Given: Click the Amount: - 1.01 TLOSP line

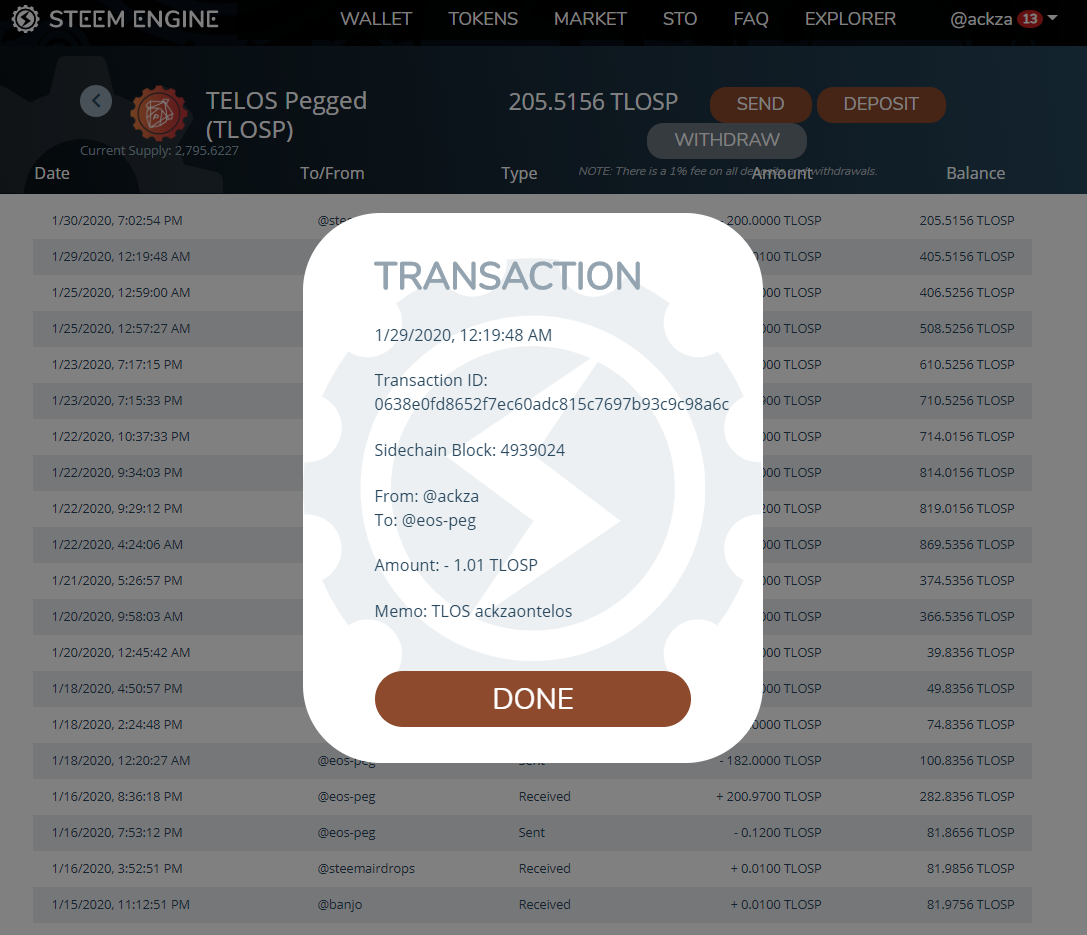Looking at the screenshot, I should coord(455,566).
